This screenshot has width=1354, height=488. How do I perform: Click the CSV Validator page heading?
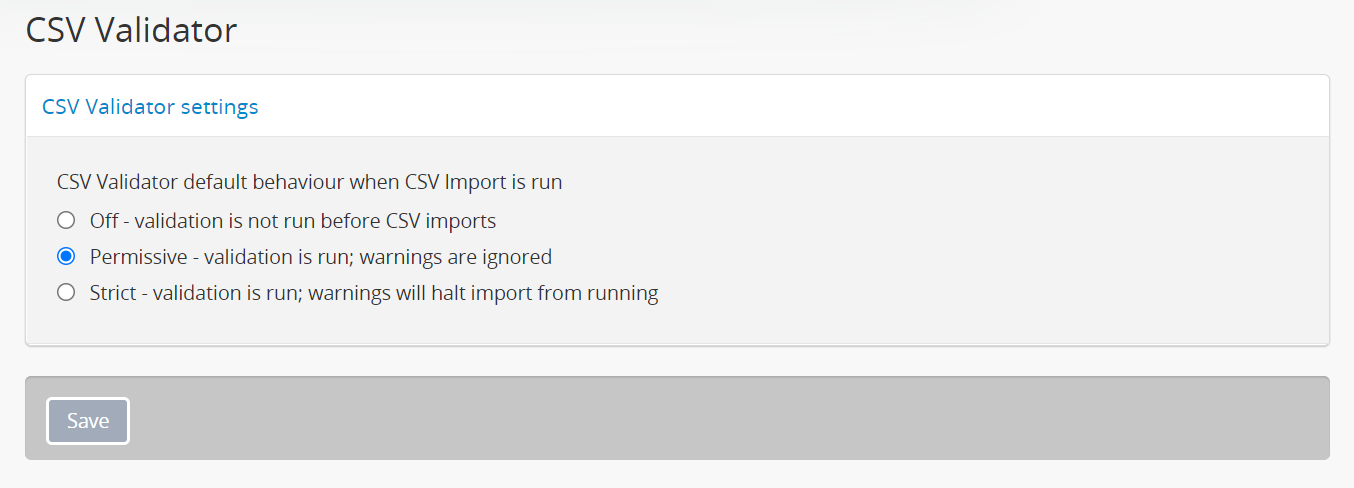pos(131,30)
